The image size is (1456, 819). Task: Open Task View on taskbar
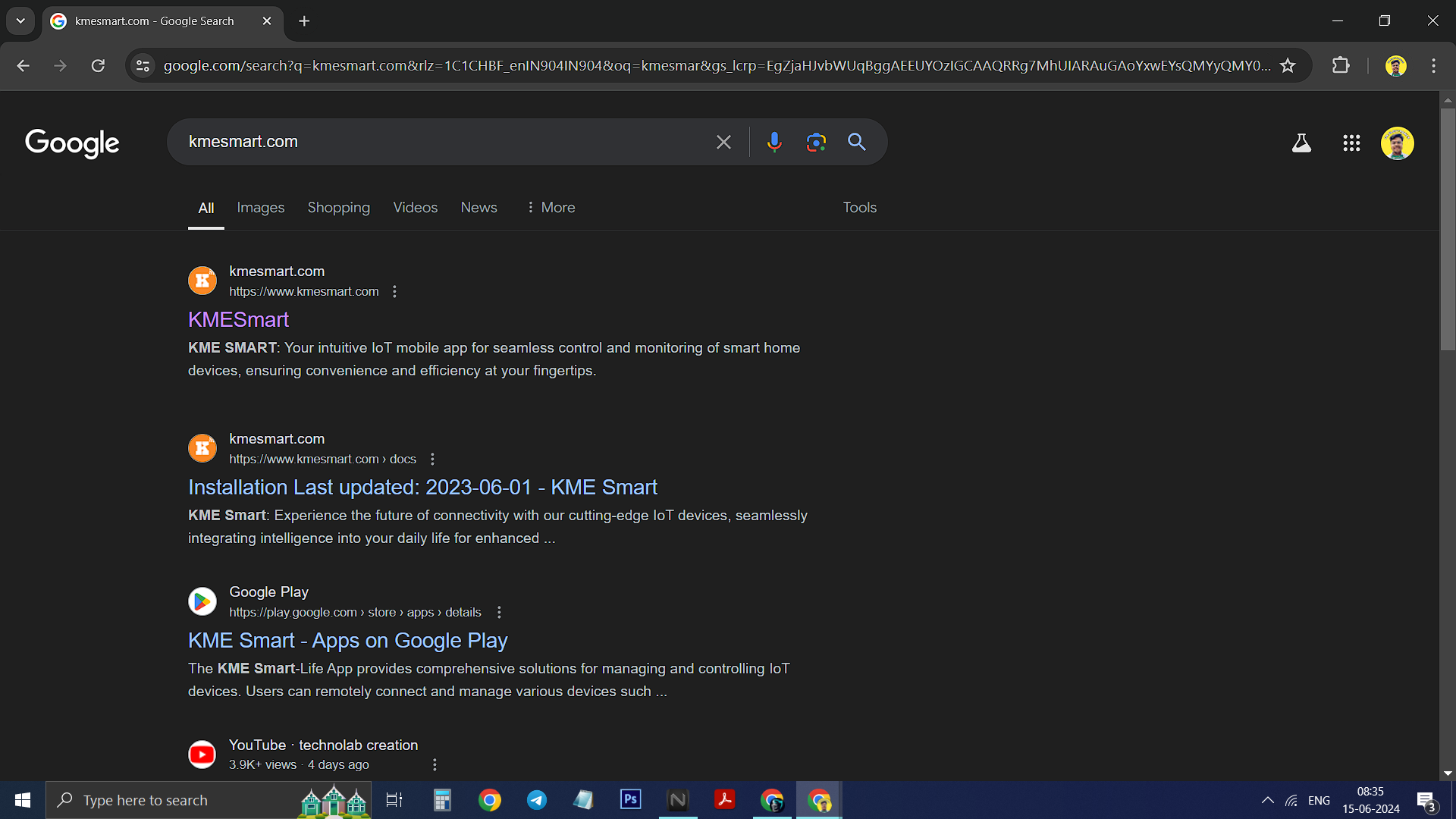[x=394, y=800]
